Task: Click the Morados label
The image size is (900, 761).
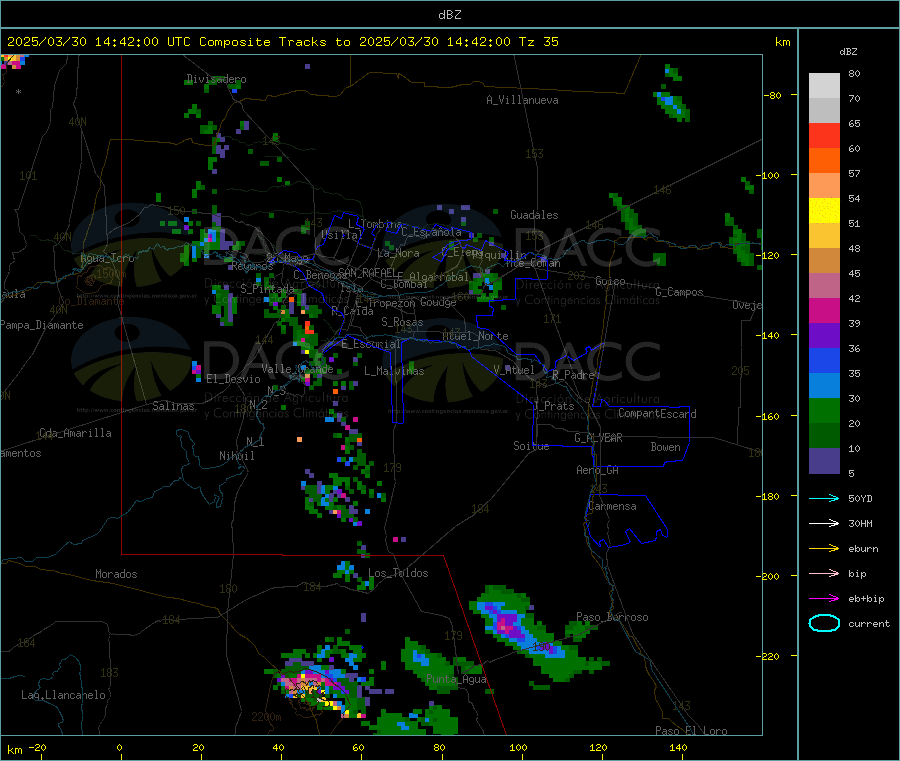Action: [x=116, y=574]
